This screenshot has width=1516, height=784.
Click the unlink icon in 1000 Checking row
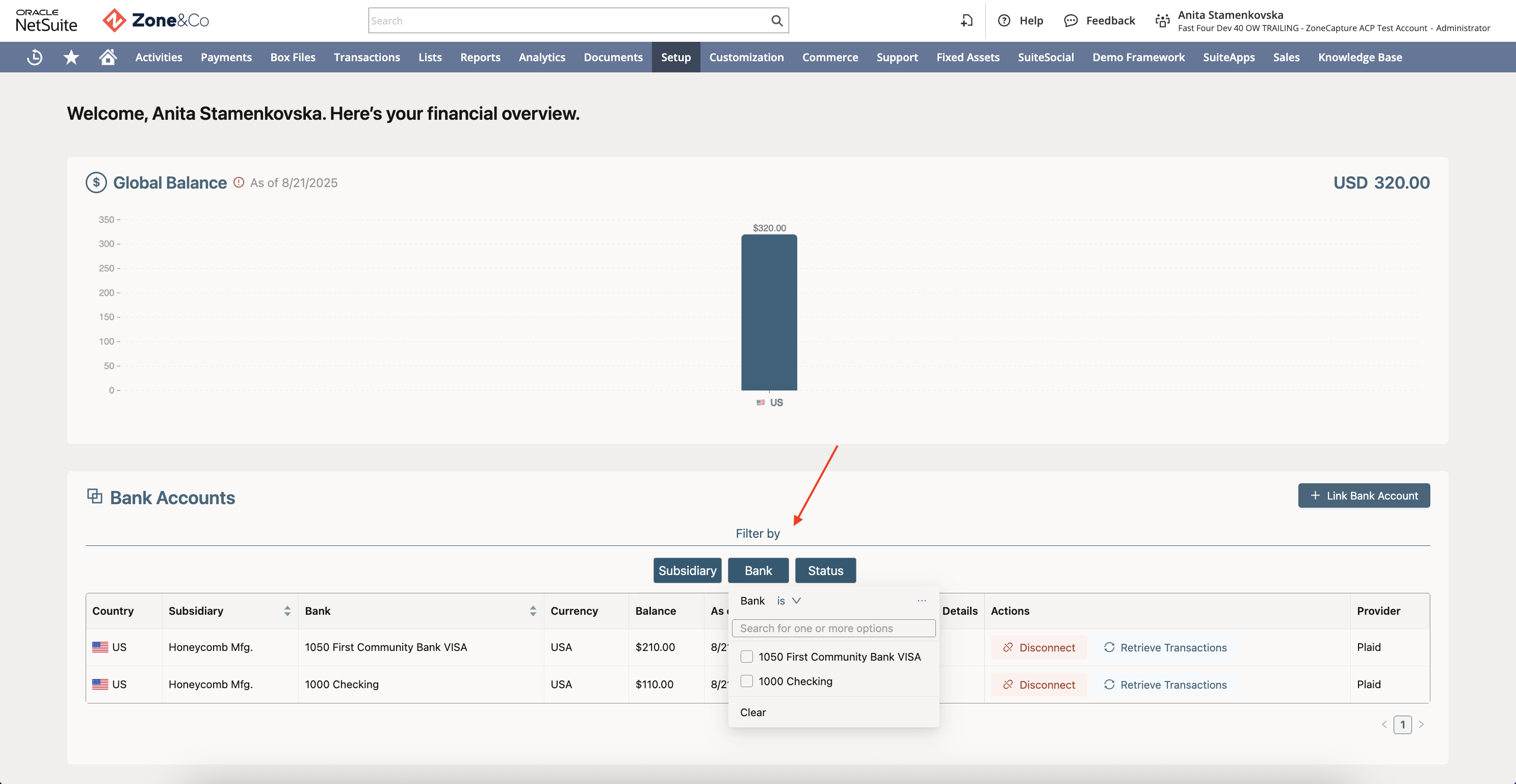(x=1008, y=685)
